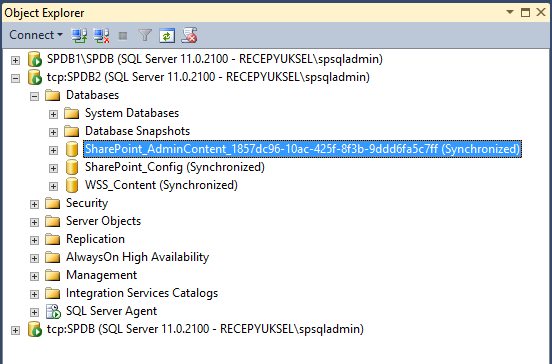Expand the SharePoint_Config database node
Viewport: 552px width, 364px height.
point(53,168)
